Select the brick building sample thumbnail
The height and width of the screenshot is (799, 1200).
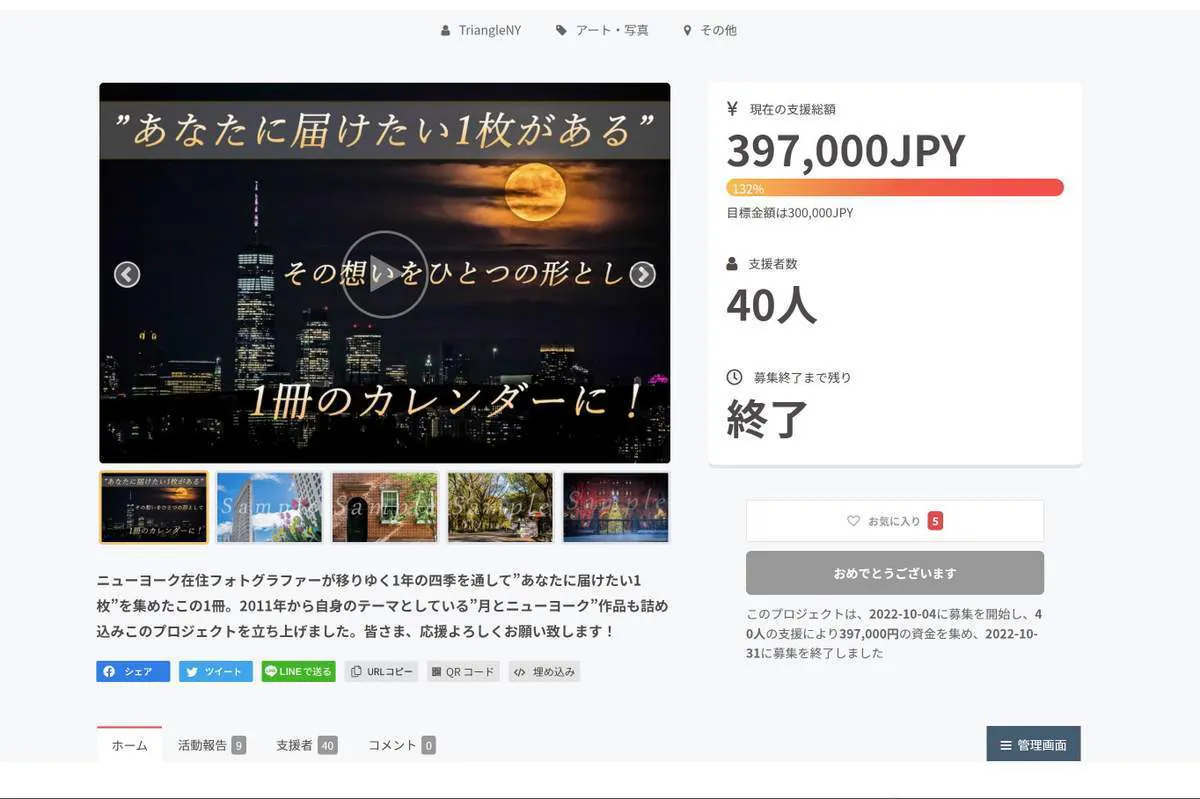point(385,507)
